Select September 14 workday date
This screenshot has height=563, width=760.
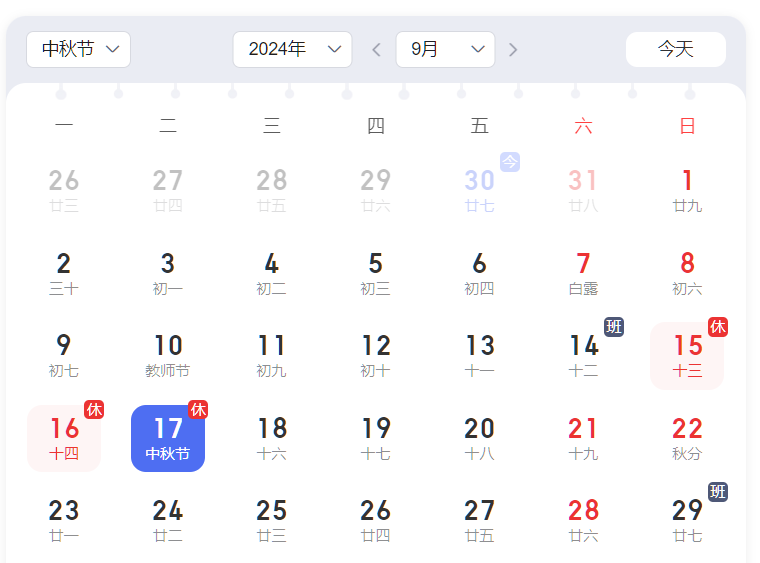[583, 356]
